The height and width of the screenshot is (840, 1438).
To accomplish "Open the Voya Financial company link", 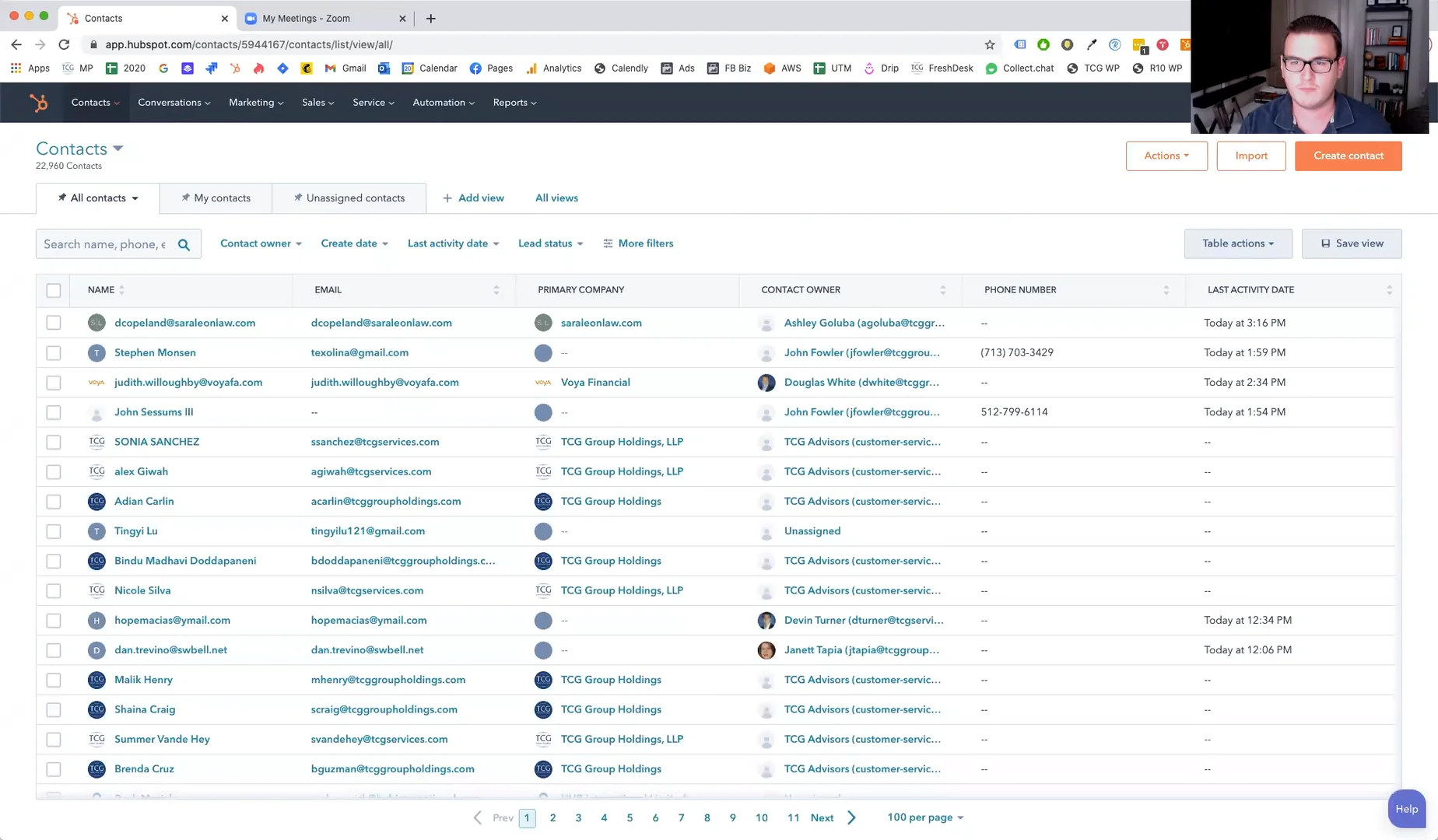I will point(595,383).
